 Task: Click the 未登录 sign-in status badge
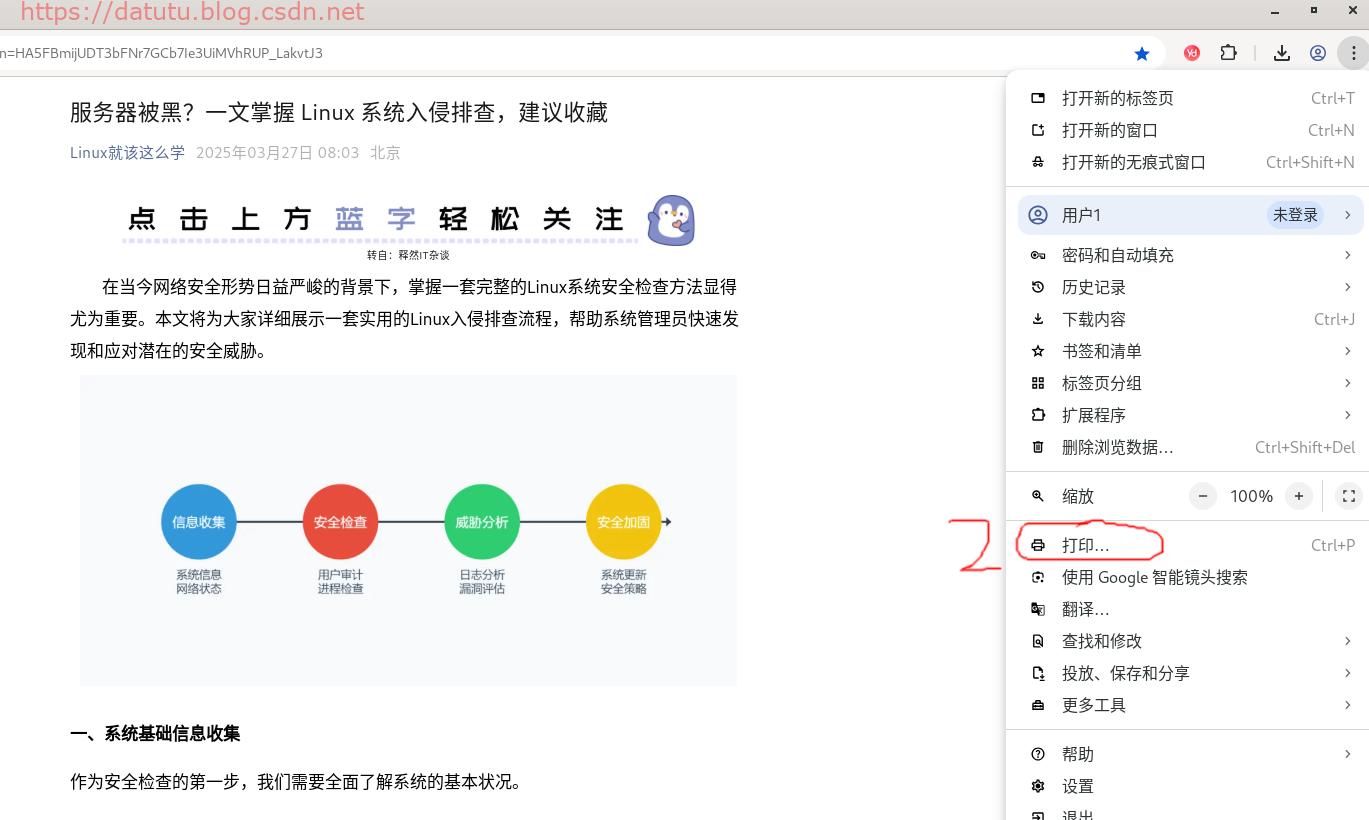[x=1295, y=215]
